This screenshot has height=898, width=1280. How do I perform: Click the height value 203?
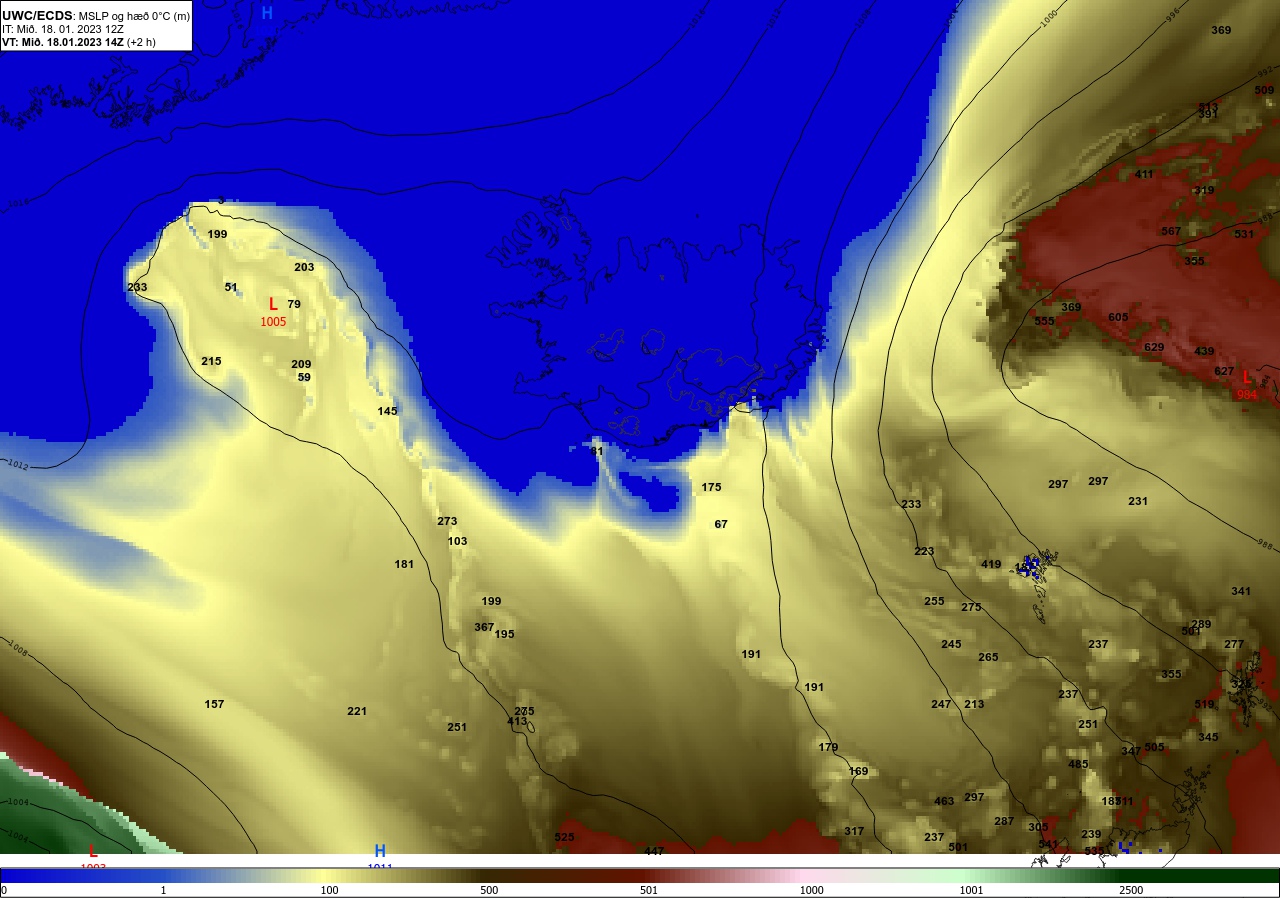(x=304, y=267)
